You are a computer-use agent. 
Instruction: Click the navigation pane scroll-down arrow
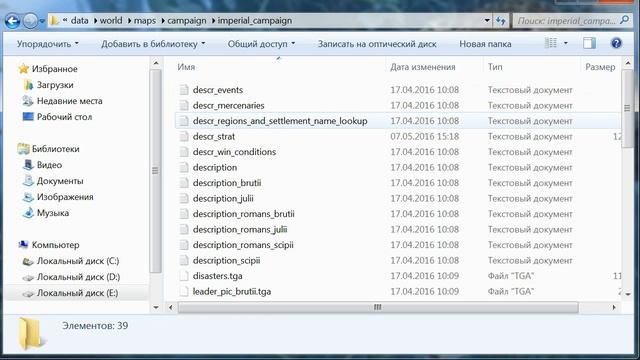coord(156,307)
